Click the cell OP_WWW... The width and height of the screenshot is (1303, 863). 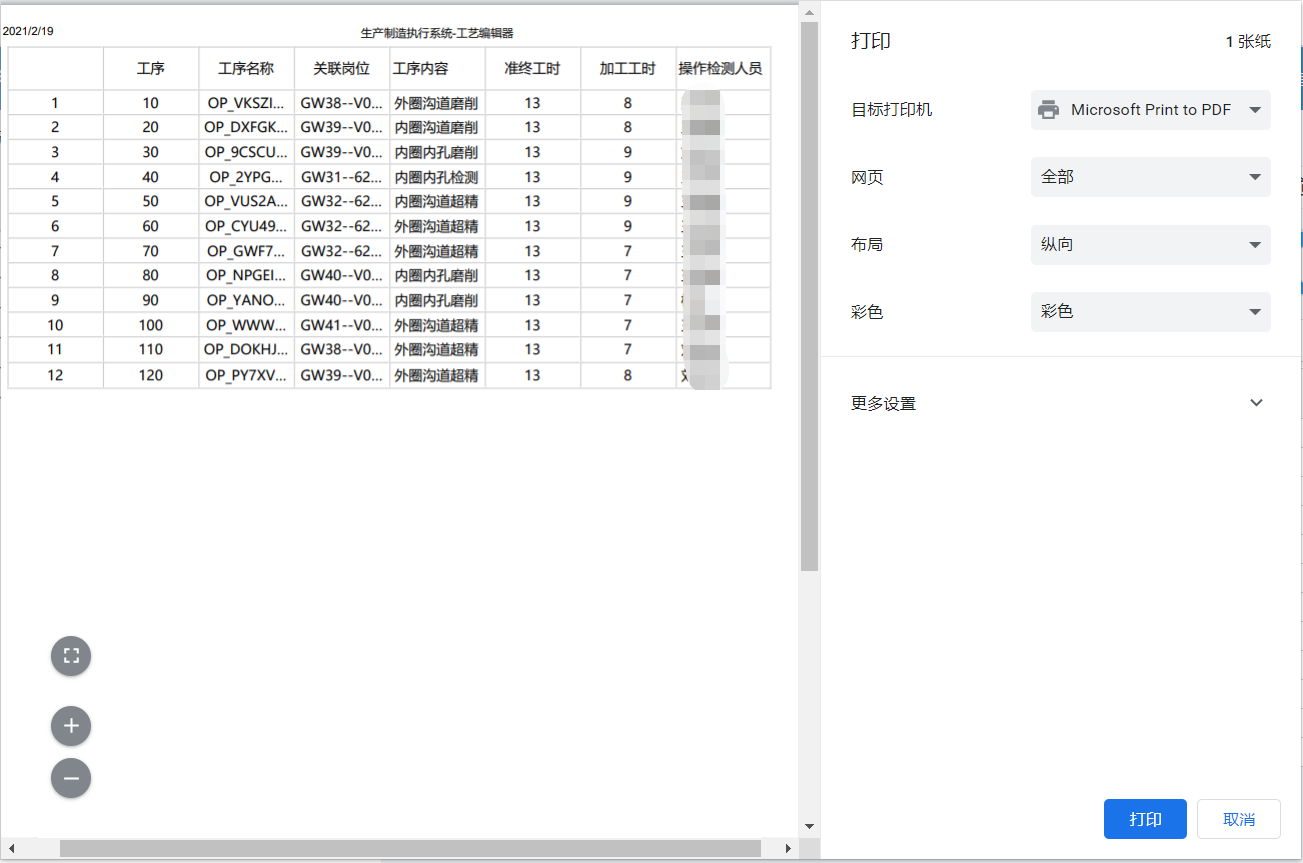[246, 325]
